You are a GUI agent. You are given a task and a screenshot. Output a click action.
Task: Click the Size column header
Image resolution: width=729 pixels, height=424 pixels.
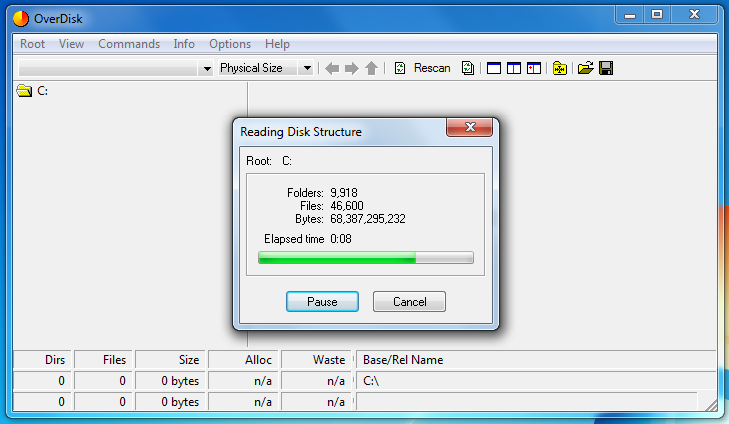coord(170,360)
